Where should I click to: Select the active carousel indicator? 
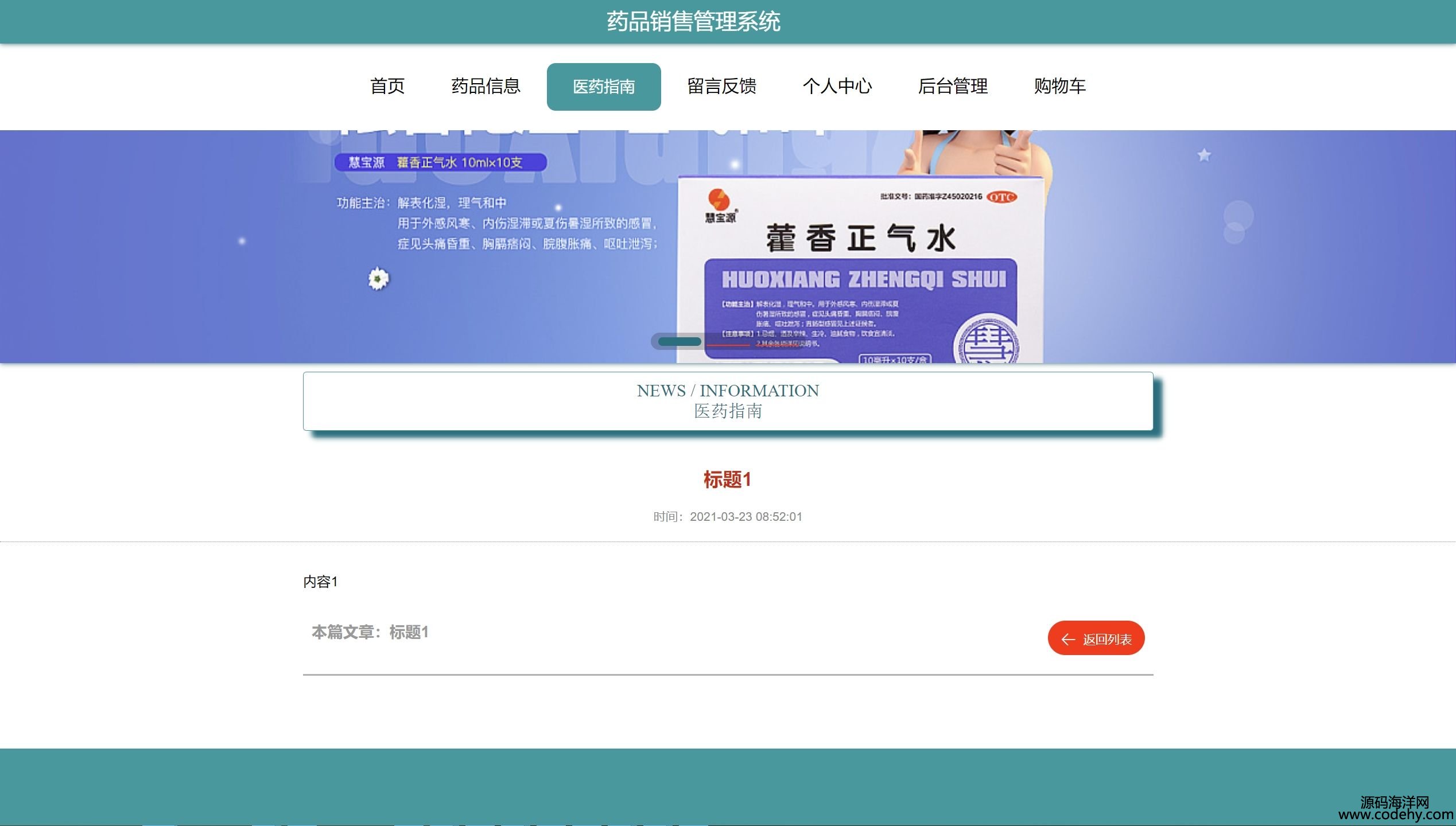coord(680,342)
